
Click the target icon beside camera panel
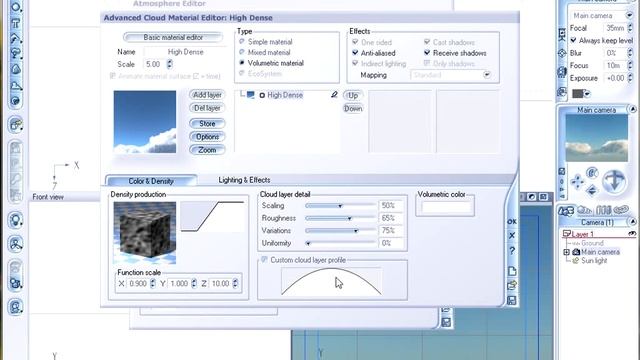(x=562, y=53)
